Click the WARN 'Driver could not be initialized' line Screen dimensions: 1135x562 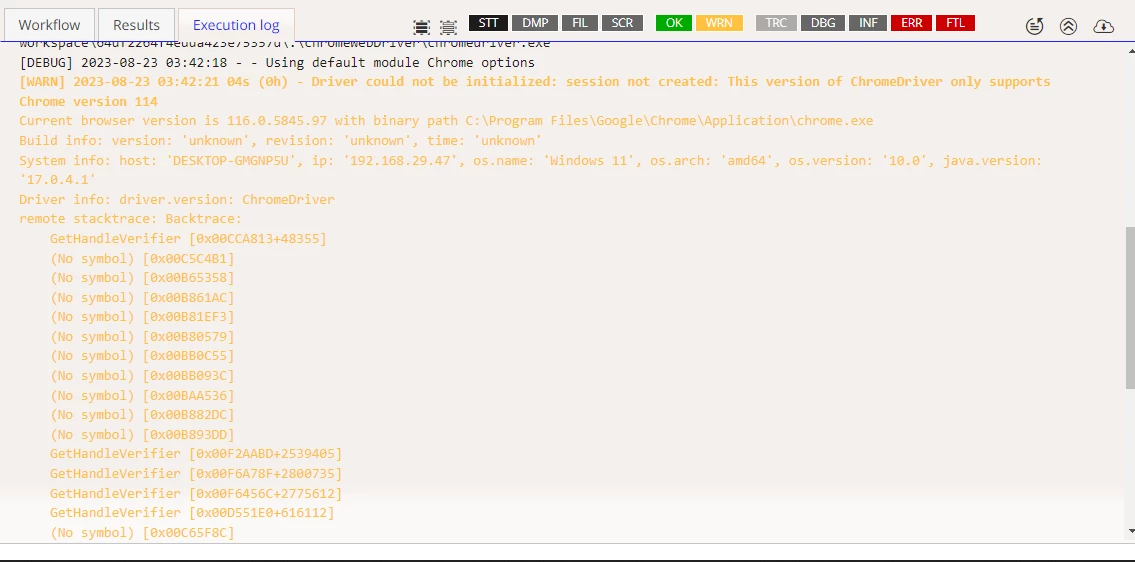535,82
